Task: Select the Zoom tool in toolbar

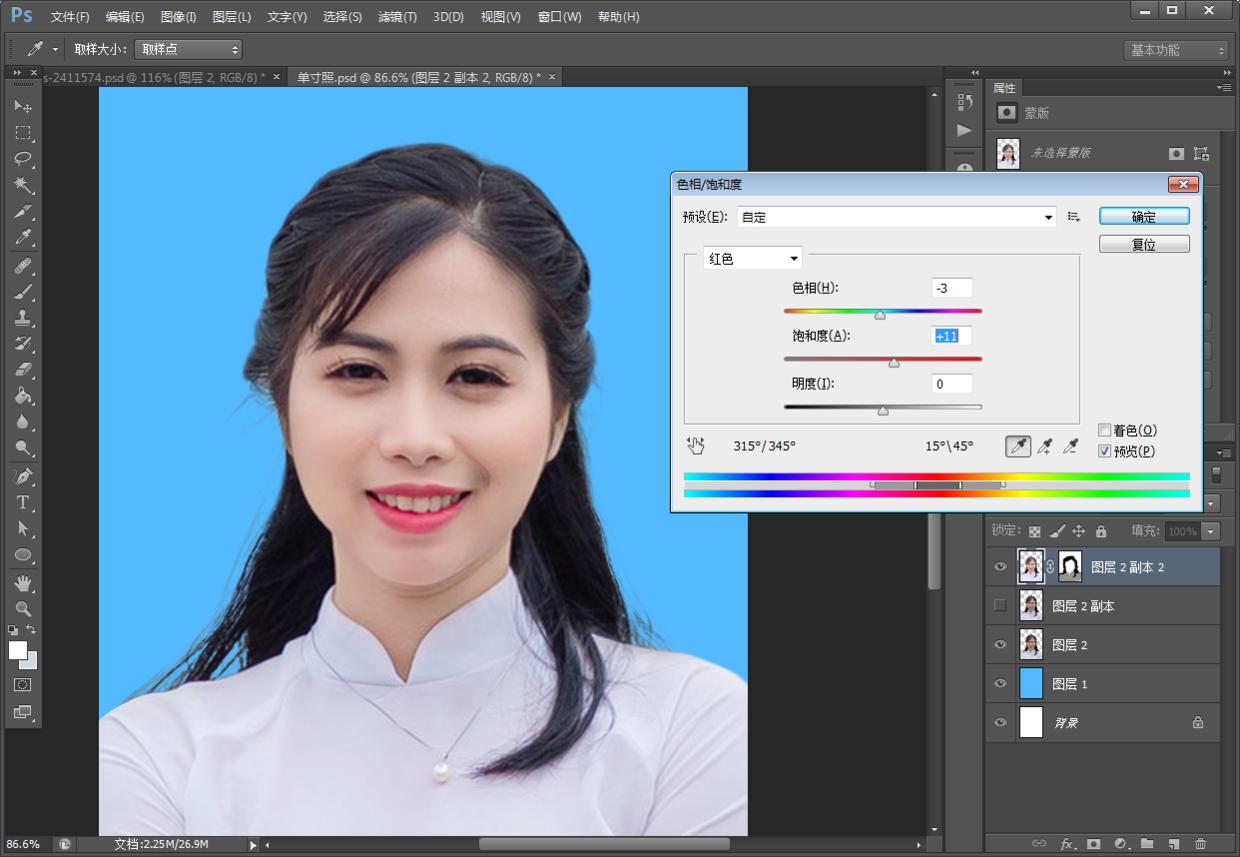Action: tap(23, 608)
